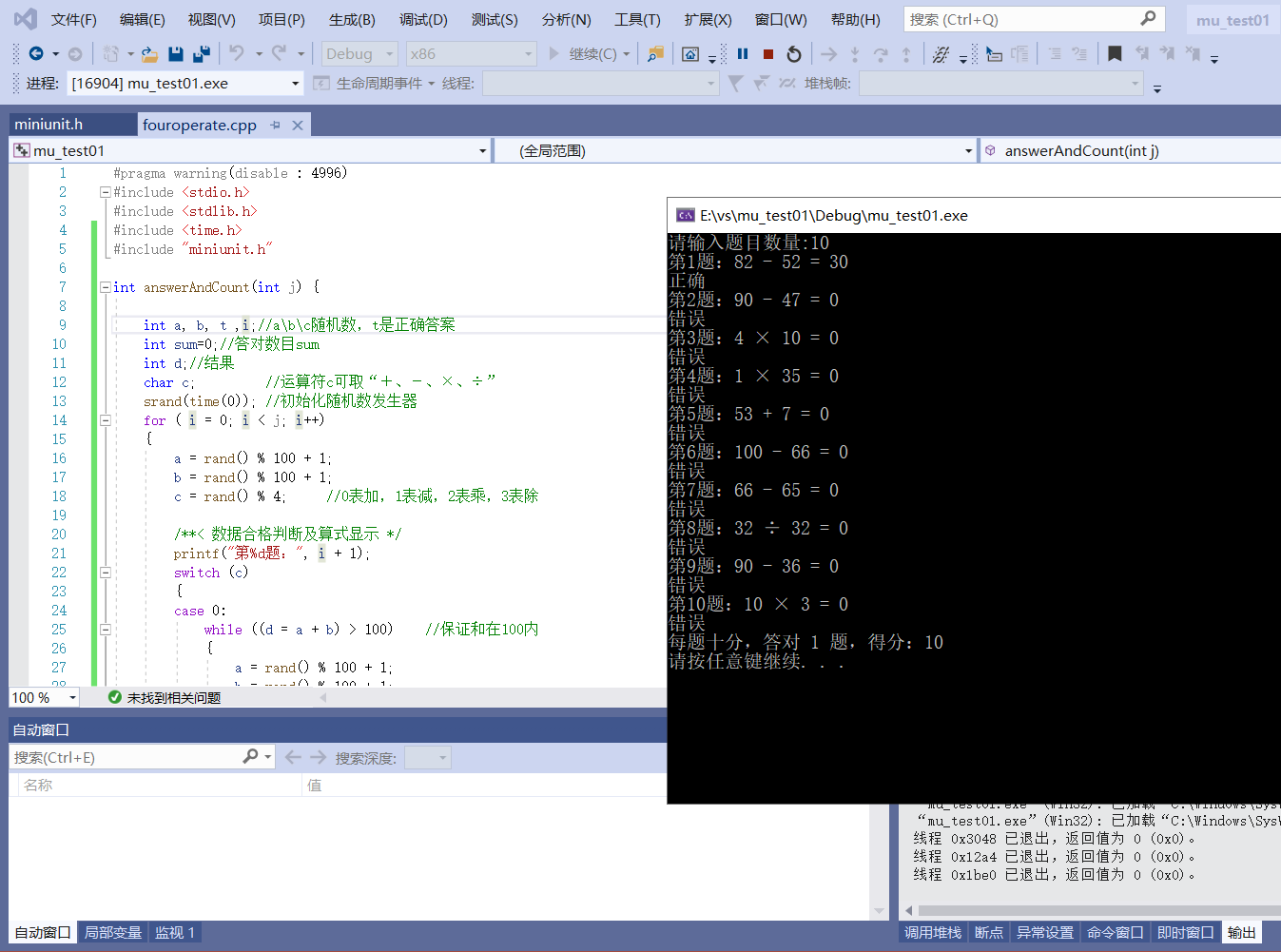Click the Navigate Backward arrow icon

36,54
